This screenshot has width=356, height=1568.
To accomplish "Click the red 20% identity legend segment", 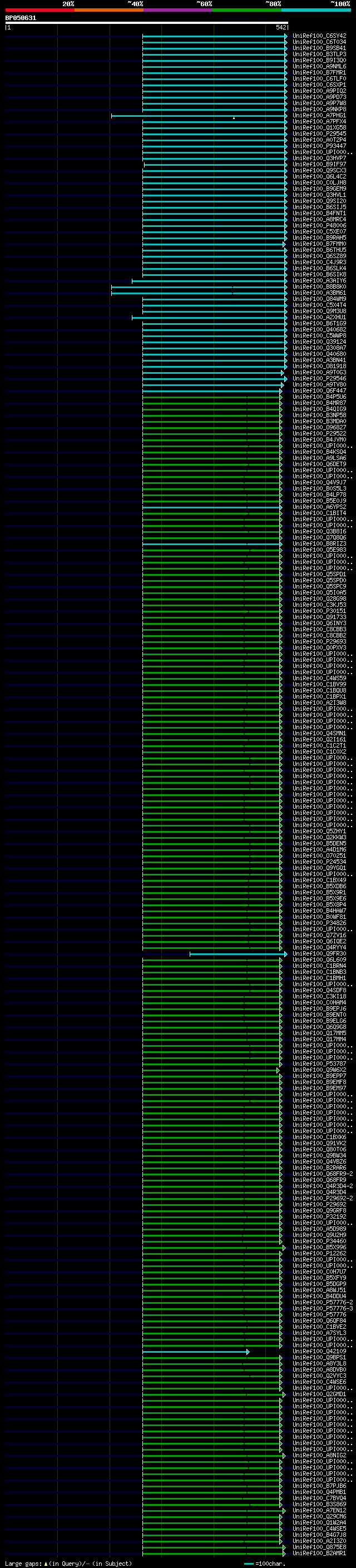I will tap(39, 10).
